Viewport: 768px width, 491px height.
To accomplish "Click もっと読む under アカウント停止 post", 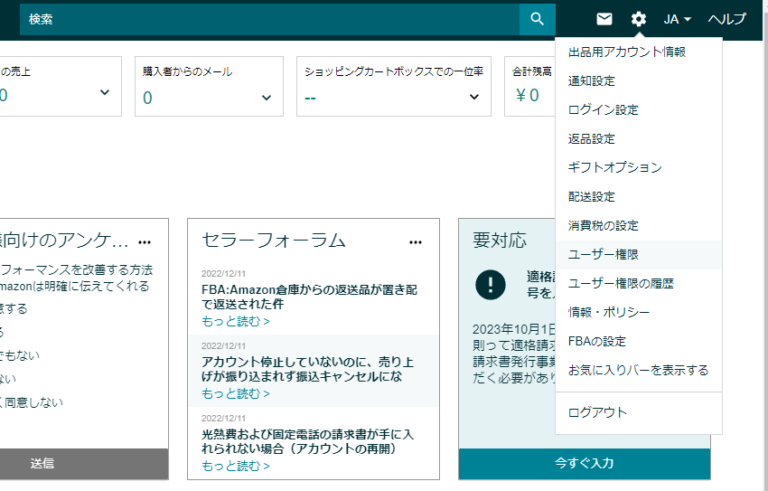I will pyautogui.click(x=236, y=393).
